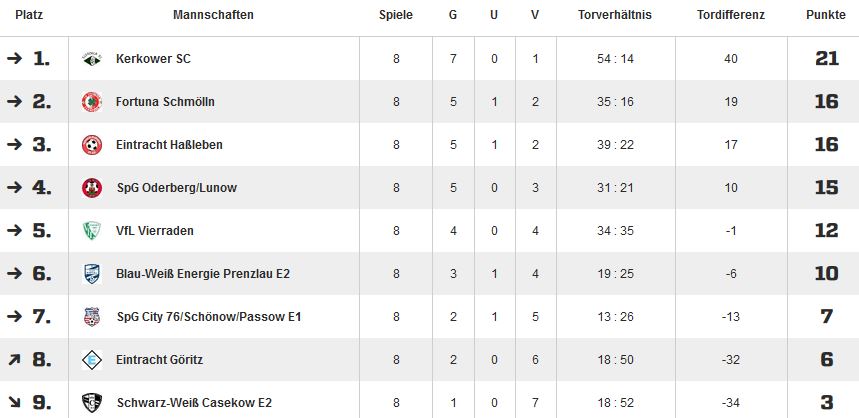Click the SpG City 76/Schönow/Passow E1 logo
This screenshot has height=418, width=859.
coord(92,317)
